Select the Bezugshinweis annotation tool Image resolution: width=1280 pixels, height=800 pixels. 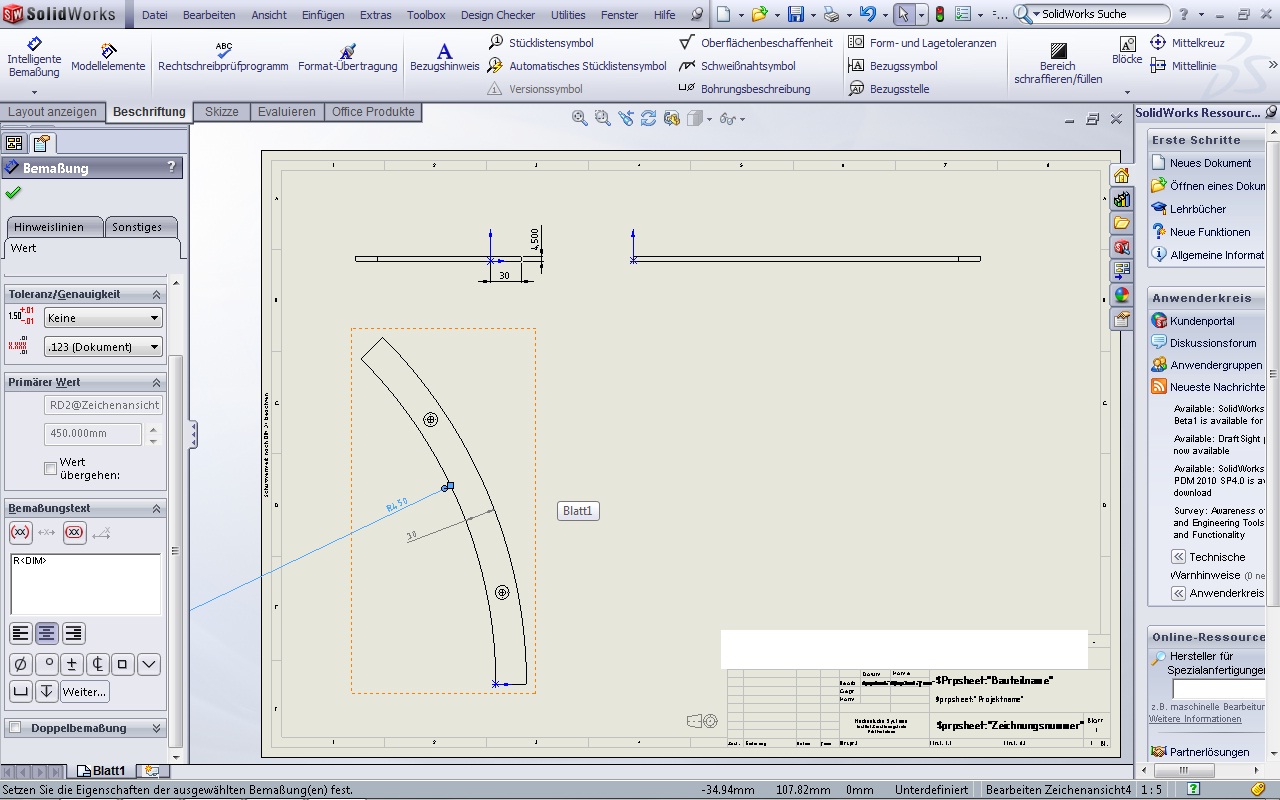pos(444,57)
